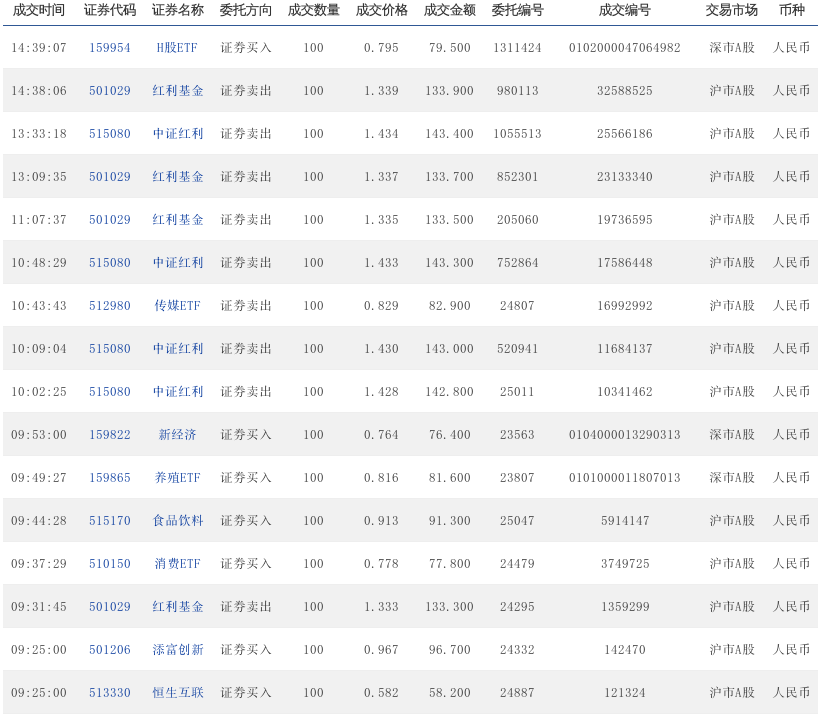The width and height of the screenshot is (829, 718).
Task: Open the 传媒ETF security name link
Action: pos(177,306)
